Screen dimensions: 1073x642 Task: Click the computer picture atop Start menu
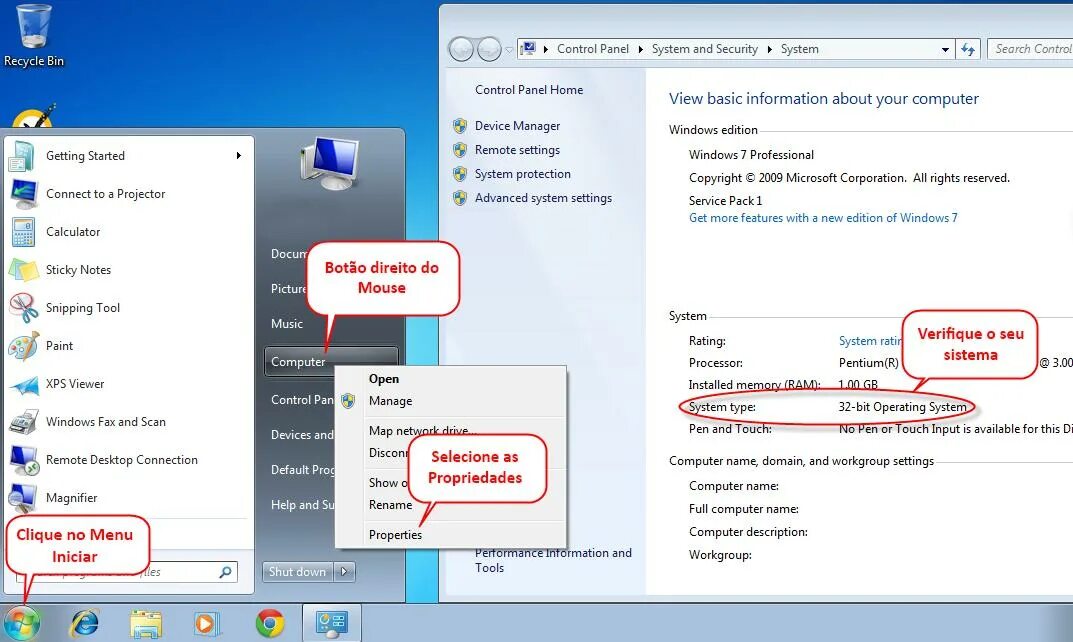coord(330,164)
